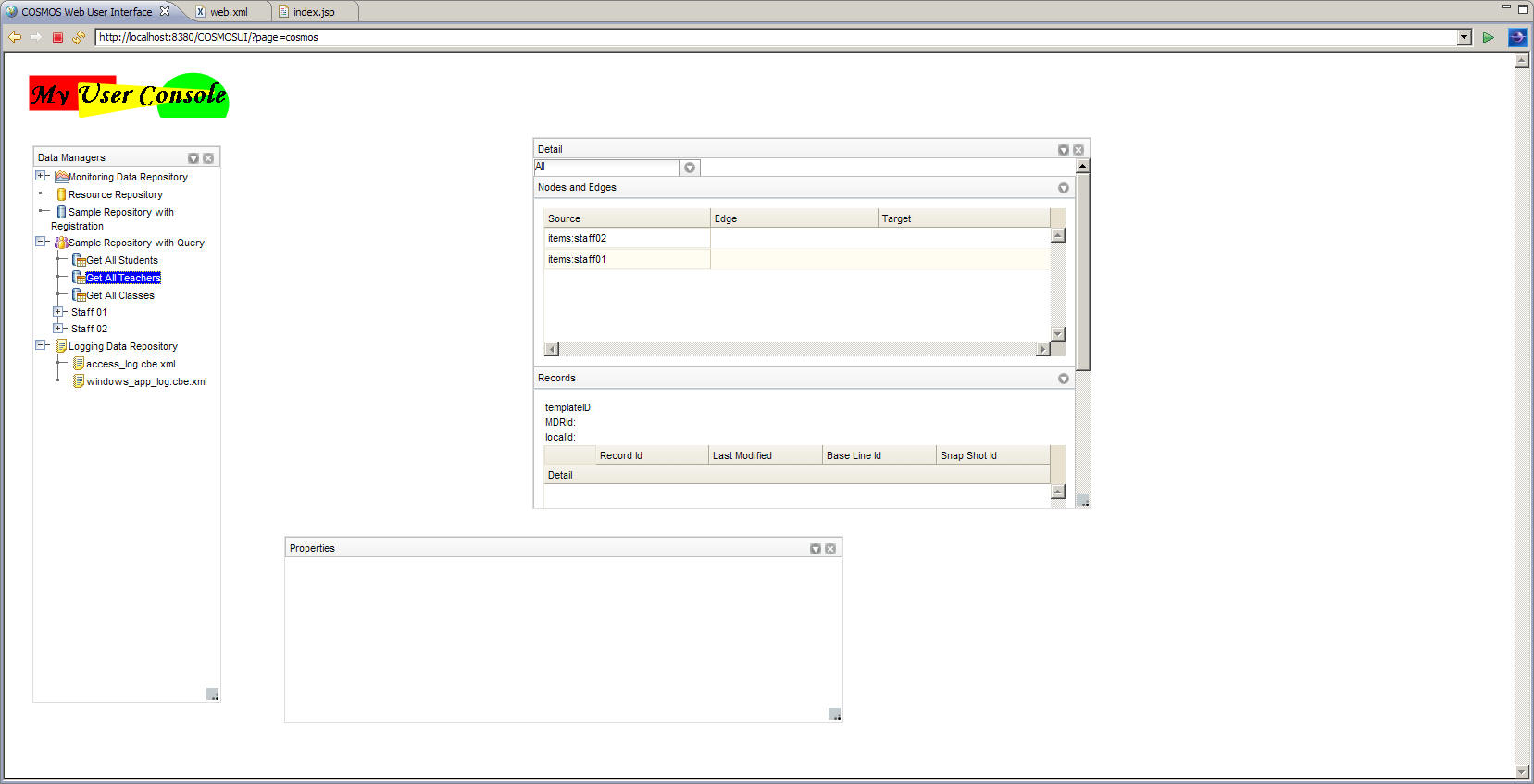This screenshot has width=1534, height=784.
Task: Select the items:staff01 row
Action: 797,259
